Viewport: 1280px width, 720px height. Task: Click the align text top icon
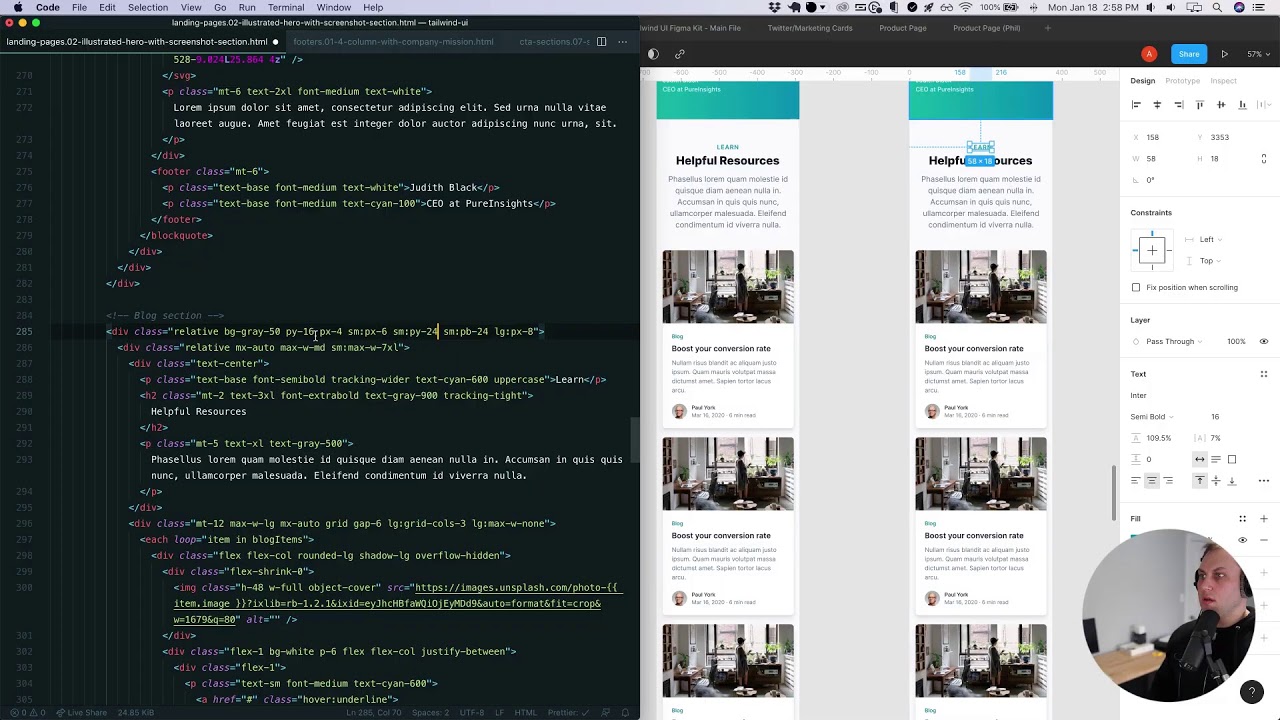[x=1200, y=479]
